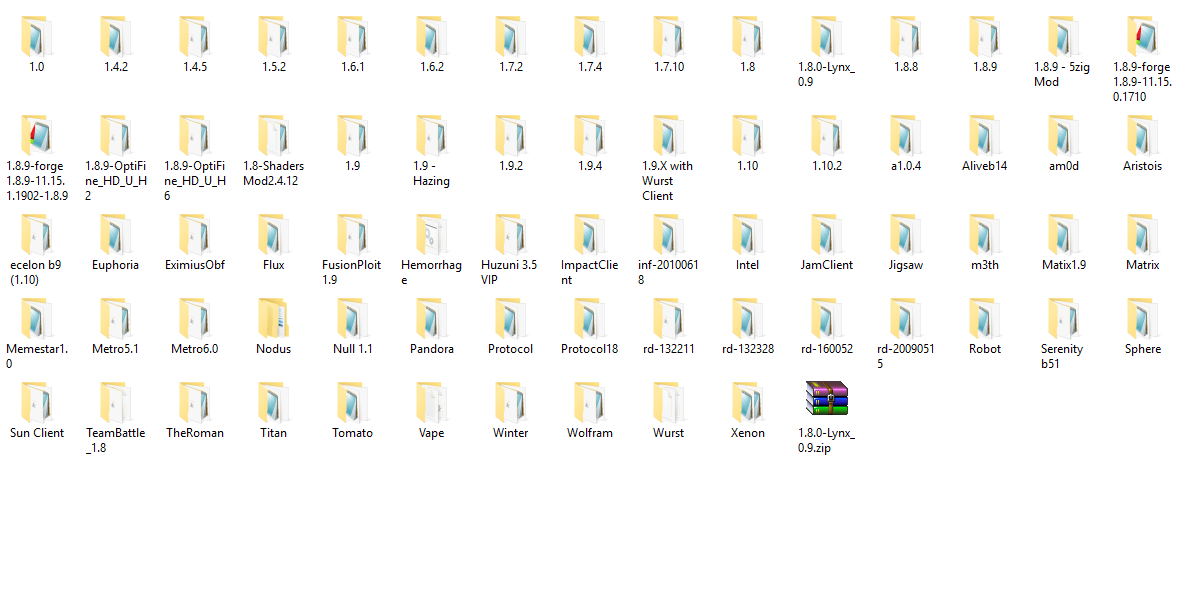
Task: Click the rd-160052 folder icon
Action: pyautogui.click(x=827, y=318)
